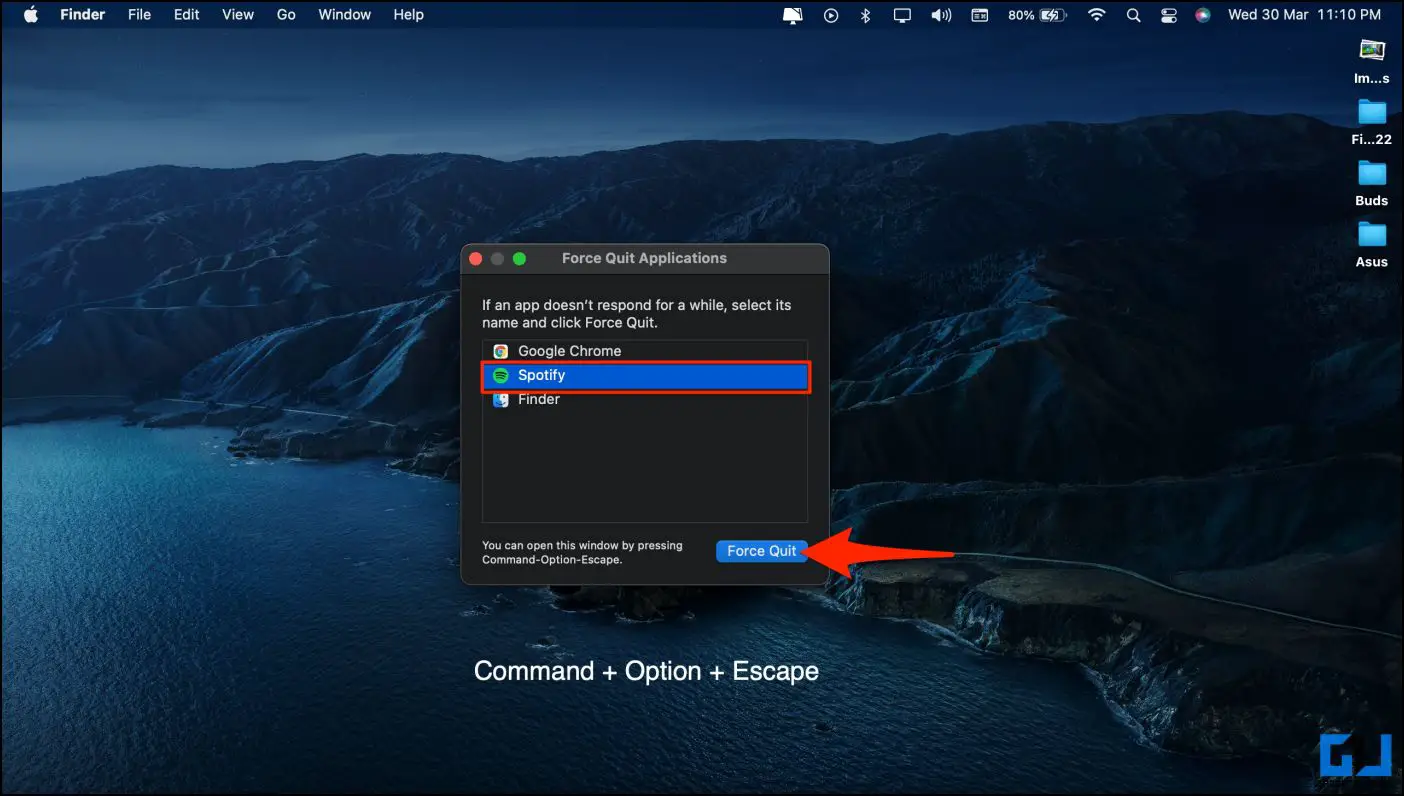Open the Wi-Fi status menu
Viewport: 1404px width, 796px height.
[1097, 15]
